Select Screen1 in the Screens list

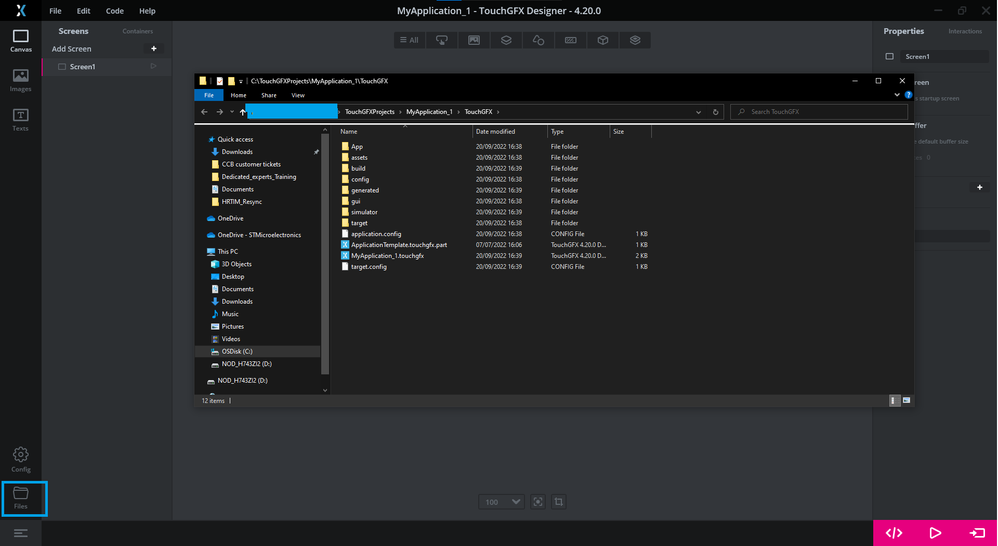106,66
